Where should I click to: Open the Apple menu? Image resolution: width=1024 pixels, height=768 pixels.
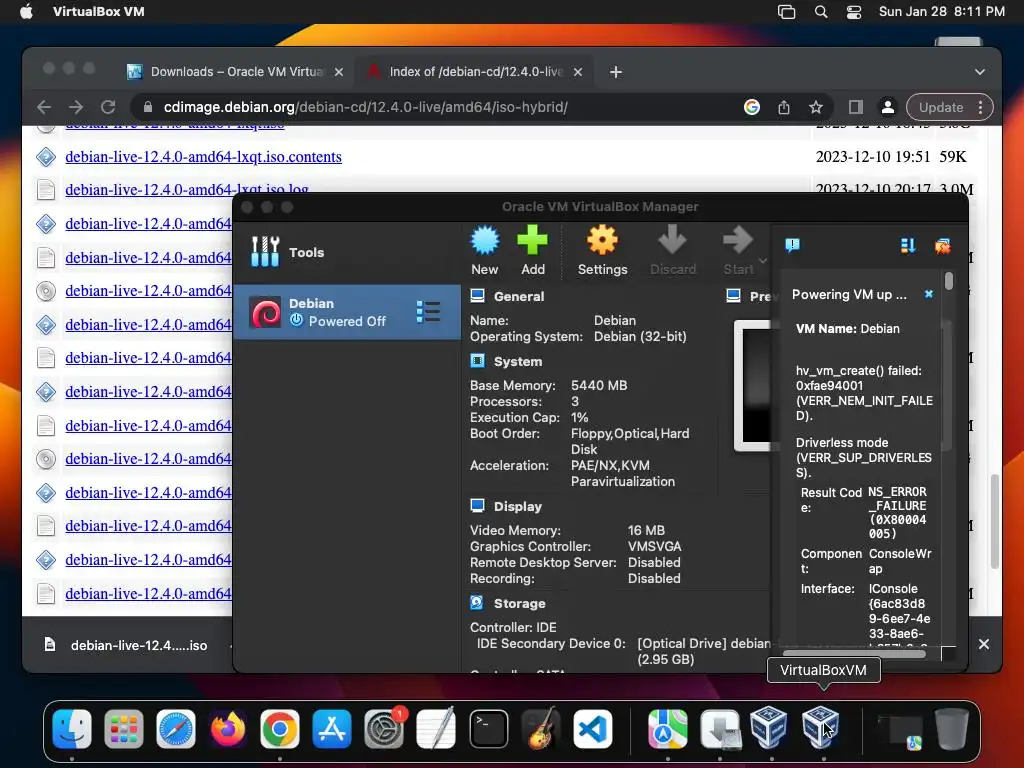point(26,12)
